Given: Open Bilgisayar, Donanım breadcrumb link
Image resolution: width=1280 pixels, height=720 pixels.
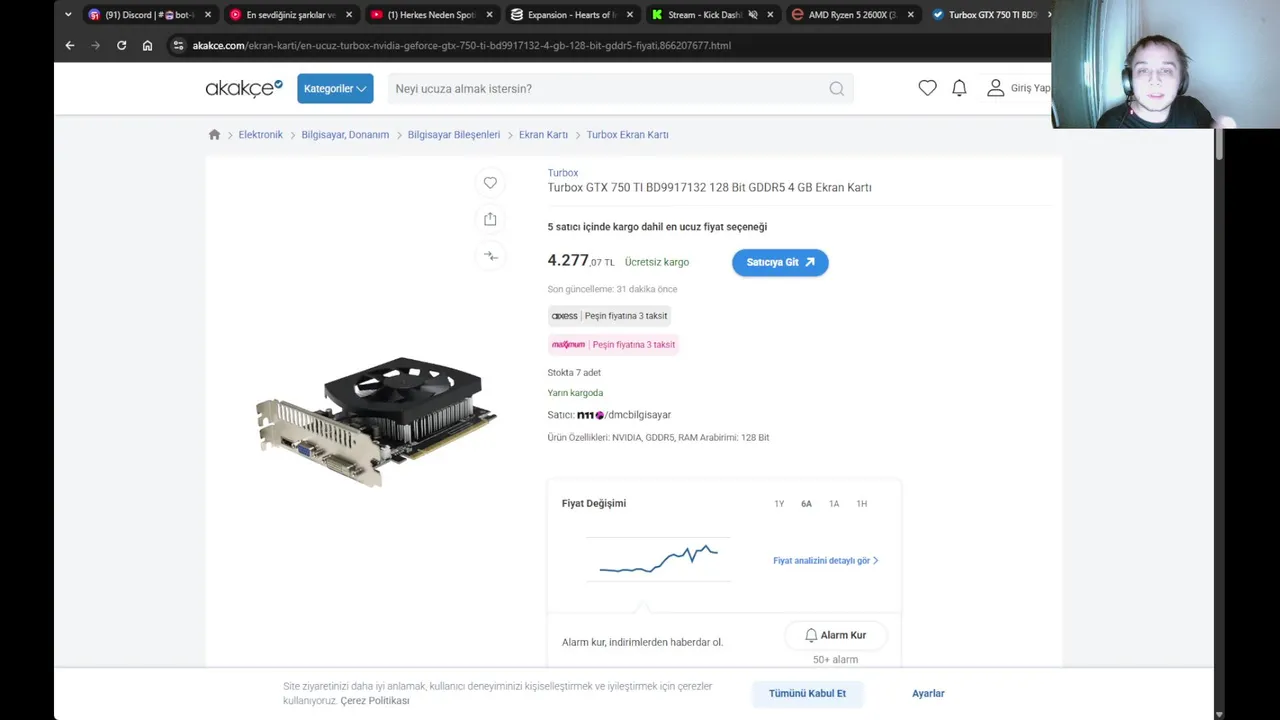Looking at the screenshot, I should [345, 134].
